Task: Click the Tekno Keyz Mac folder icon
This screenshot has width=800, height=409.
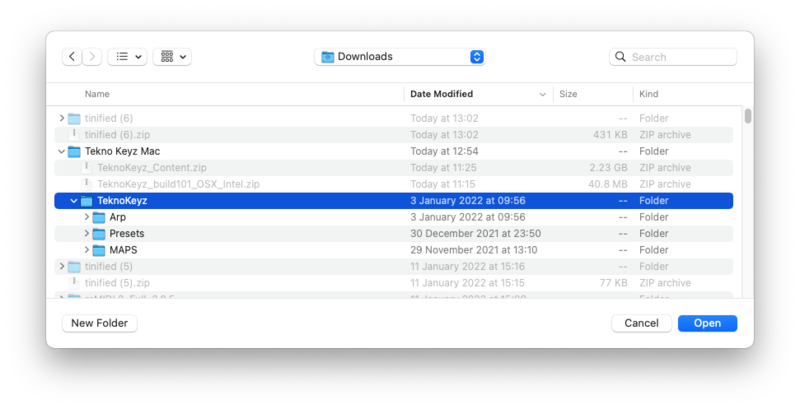Action: 74,151
